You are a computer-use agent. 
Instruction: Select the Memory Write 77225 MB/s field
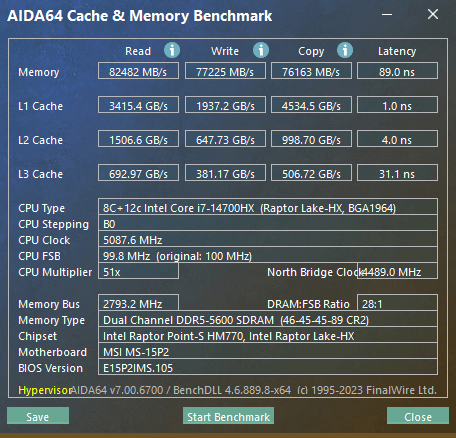(x=225, y=71)
